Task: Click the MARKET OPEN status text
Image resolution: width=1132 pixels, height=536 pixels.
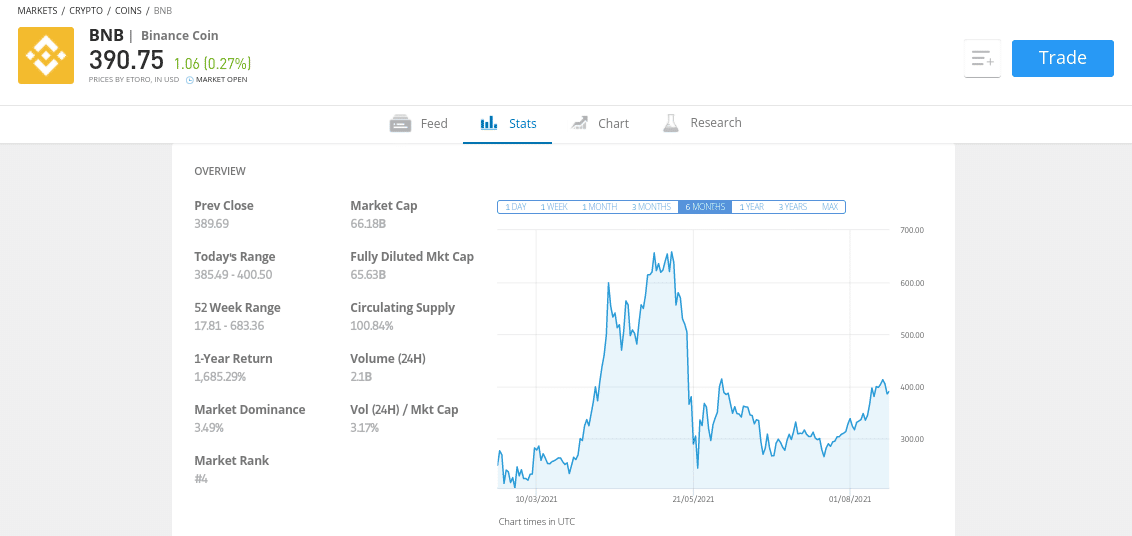Action: point(222,80)
